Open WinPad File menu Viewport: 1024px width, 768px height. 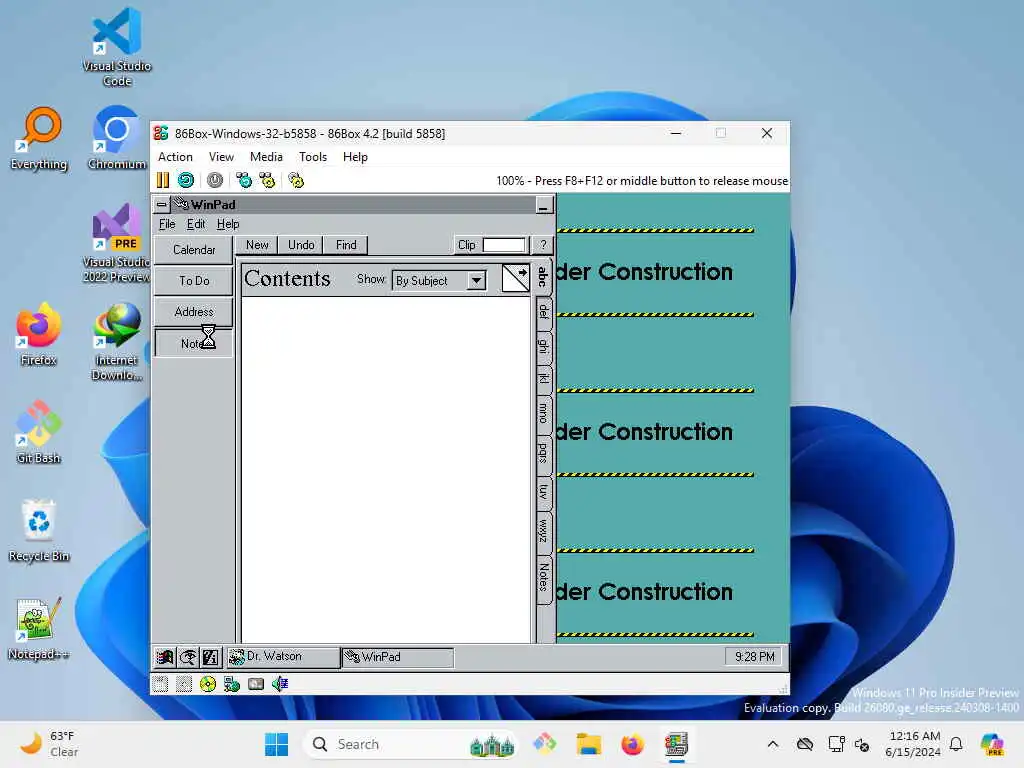click(x=167, y=224)
